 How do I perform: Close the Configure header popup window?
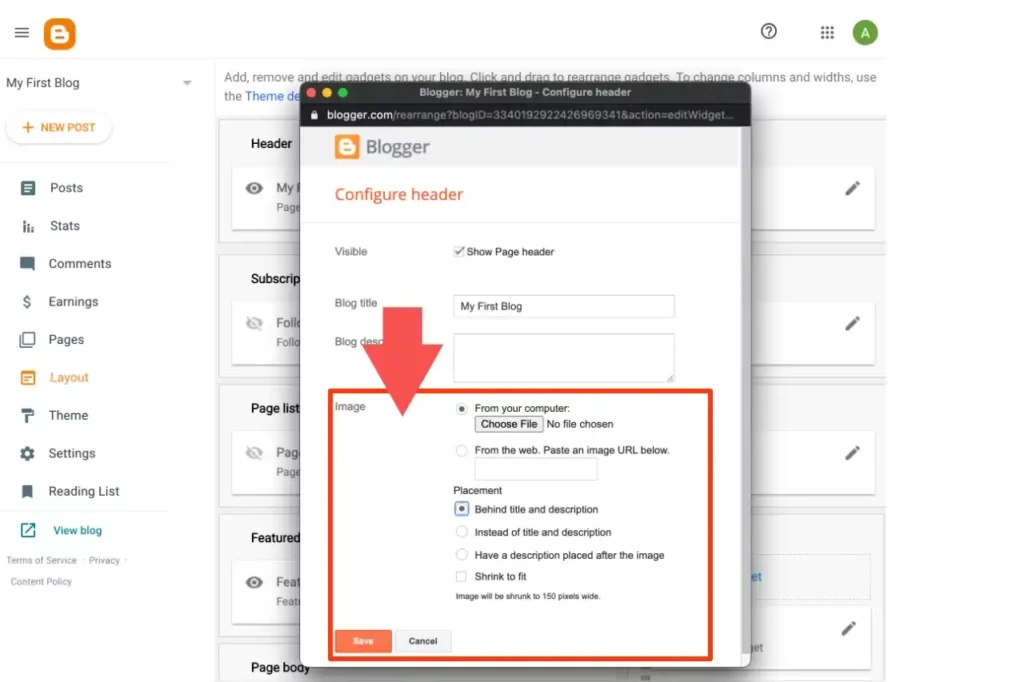(x=312, y=93)
